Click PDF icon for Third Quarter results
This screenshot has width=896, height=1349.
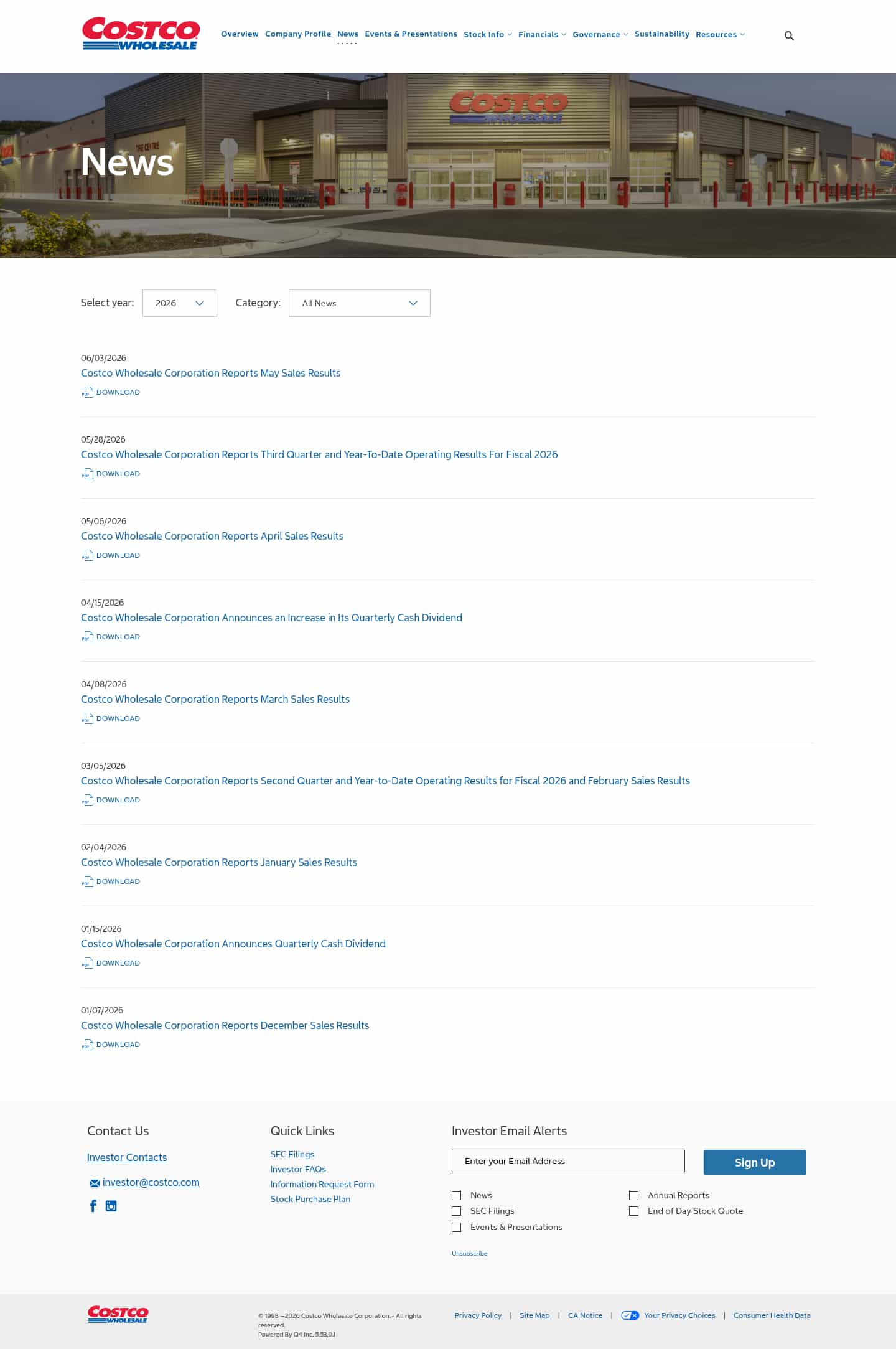pos(87,474)
